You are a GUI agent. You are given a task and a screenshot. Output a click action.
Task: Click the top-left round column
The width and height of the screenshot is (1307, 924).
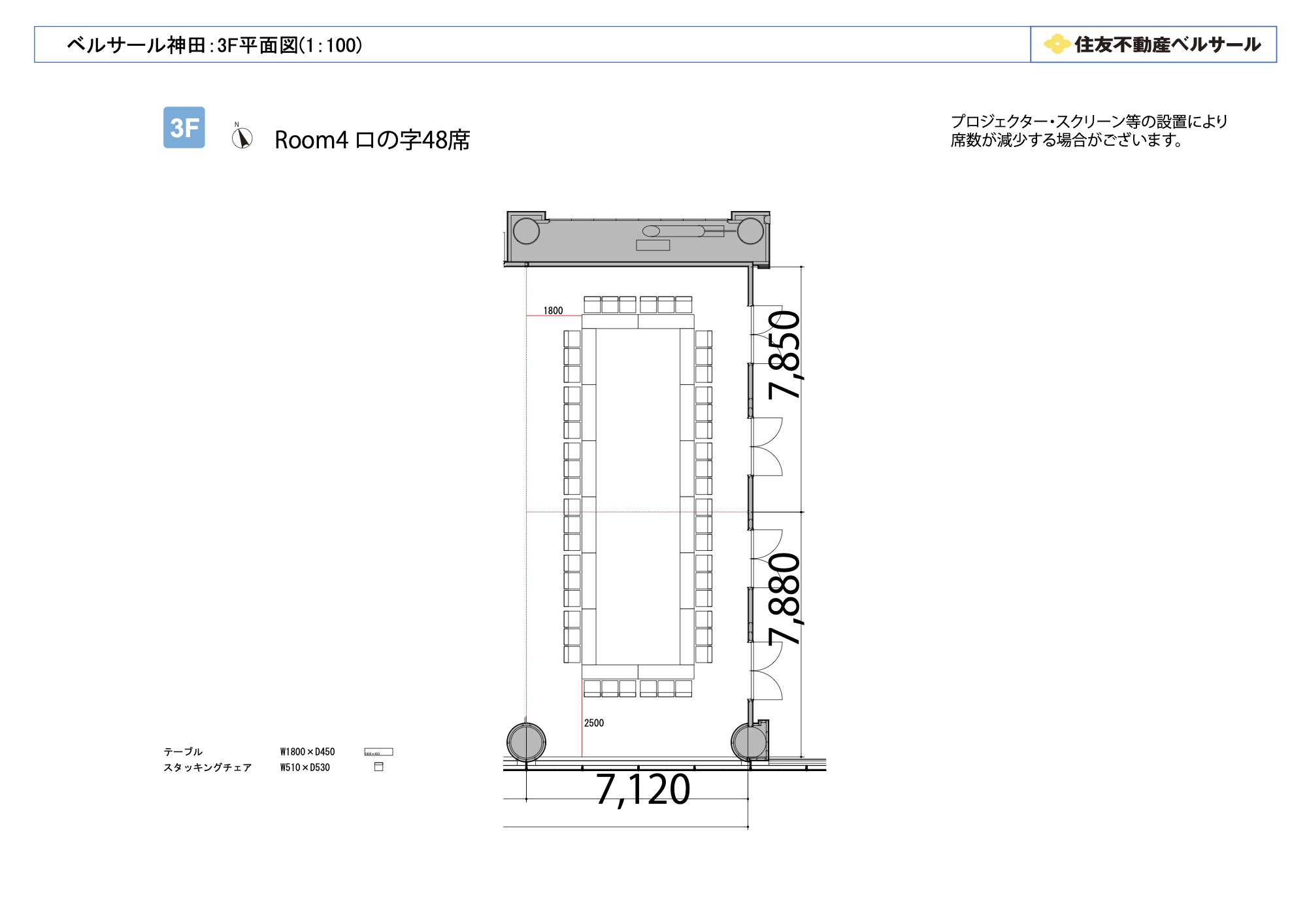526,231
